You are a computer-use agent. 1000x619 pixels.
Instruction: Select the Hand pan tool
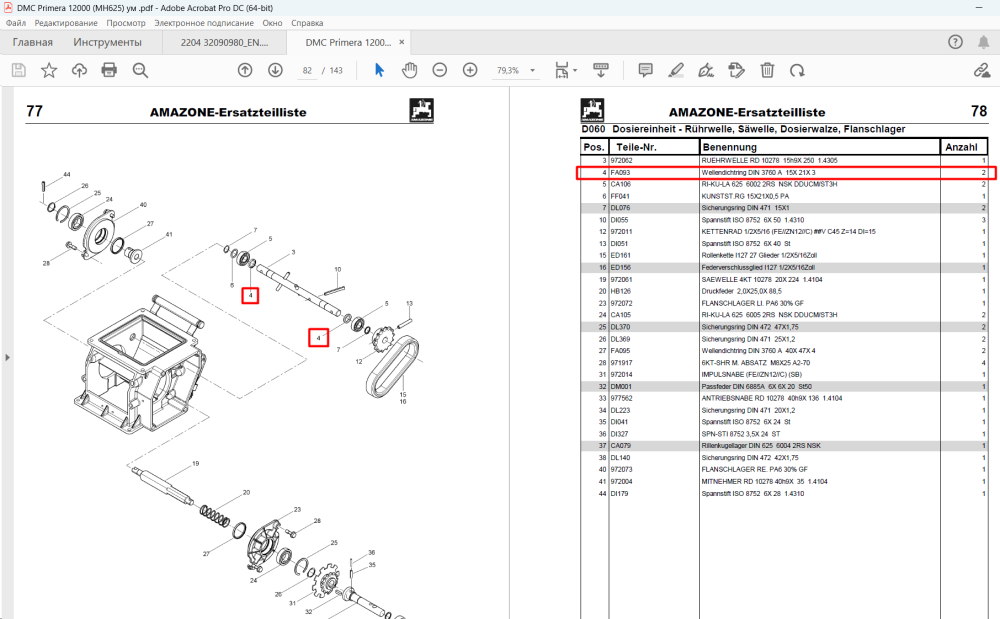(x=409, y=70)
